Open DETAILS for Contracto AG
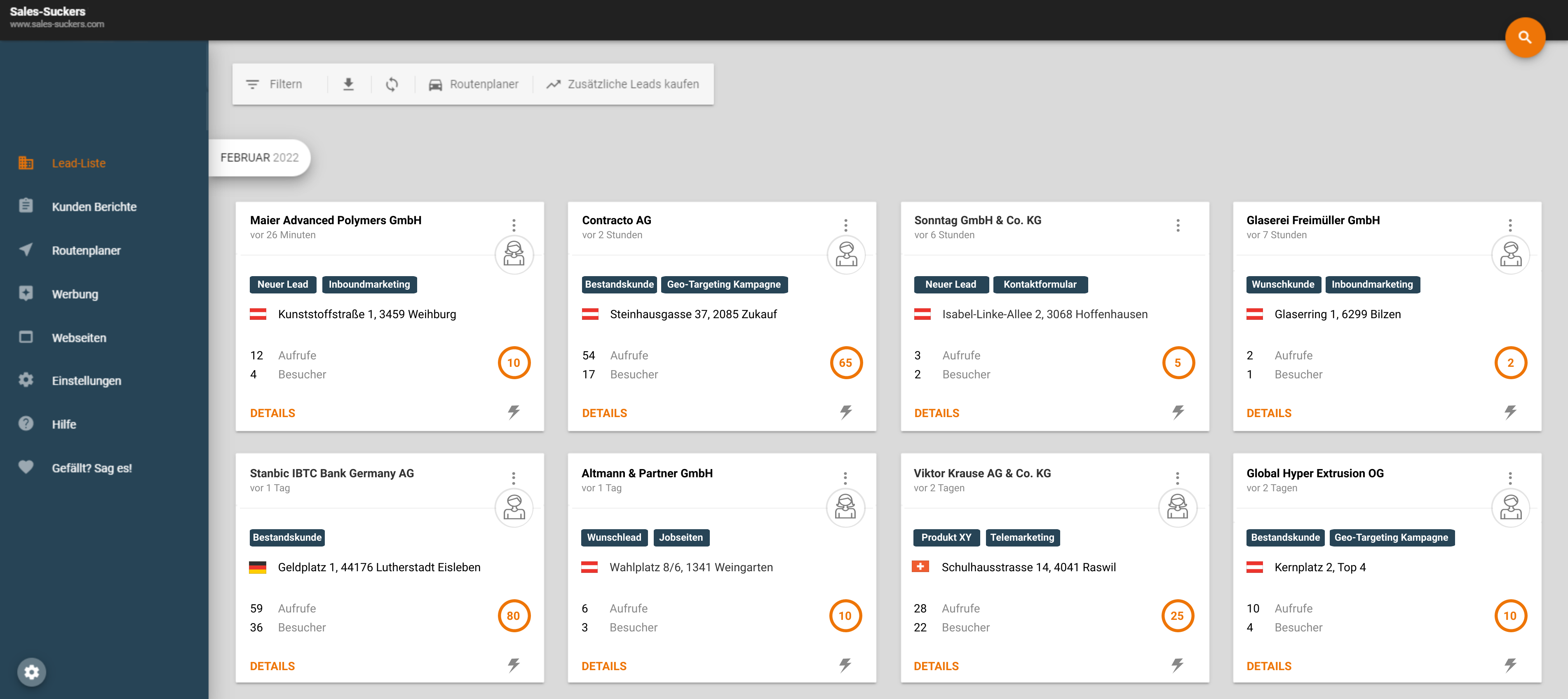 point(604,413)
